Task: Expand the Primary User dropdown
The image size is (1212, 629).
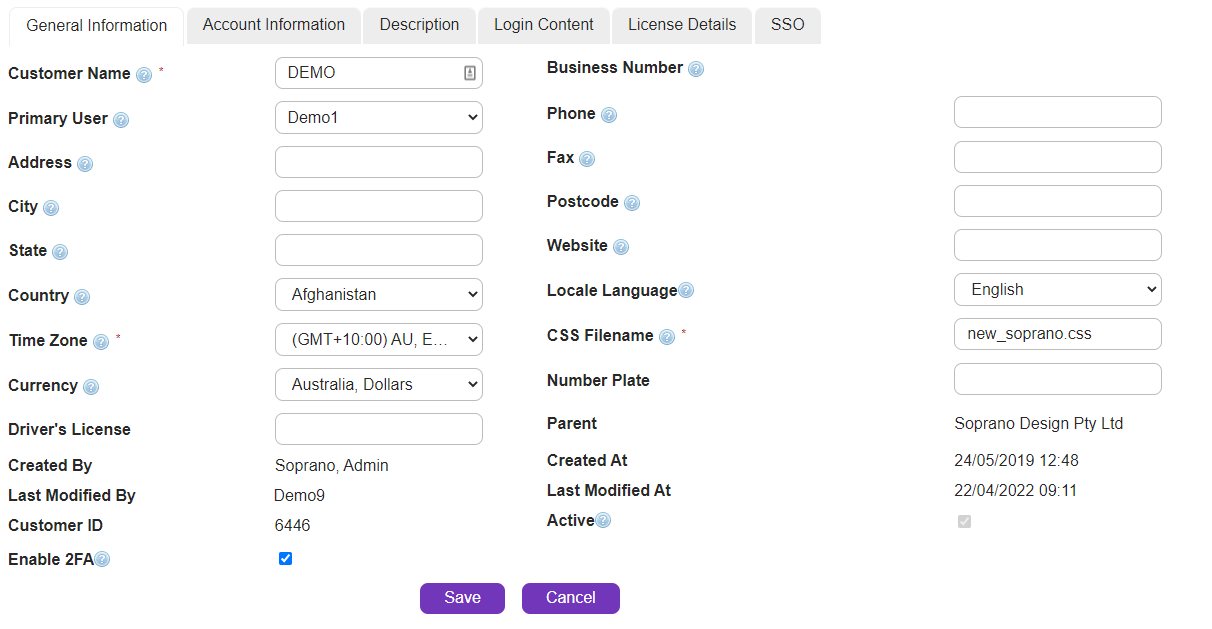Action: tap(378, 118)
